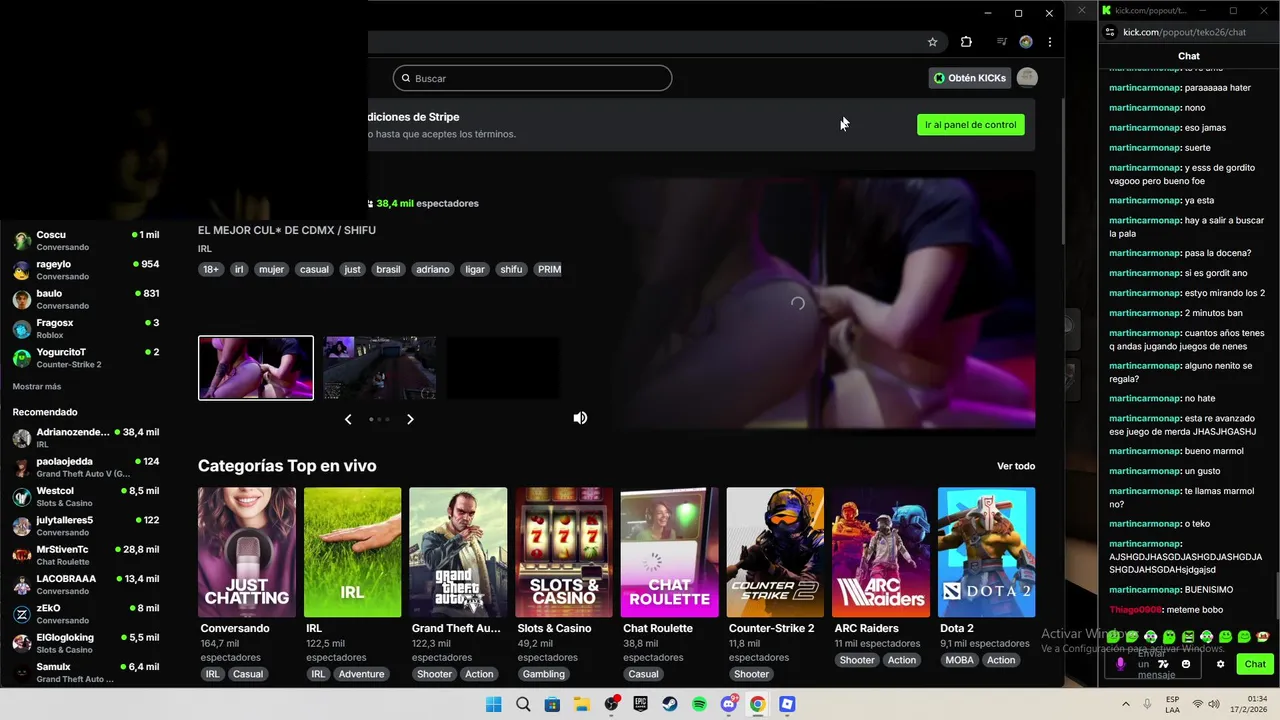
Task: Open ElGlogloking recommended channel
Action: [85, 643]
